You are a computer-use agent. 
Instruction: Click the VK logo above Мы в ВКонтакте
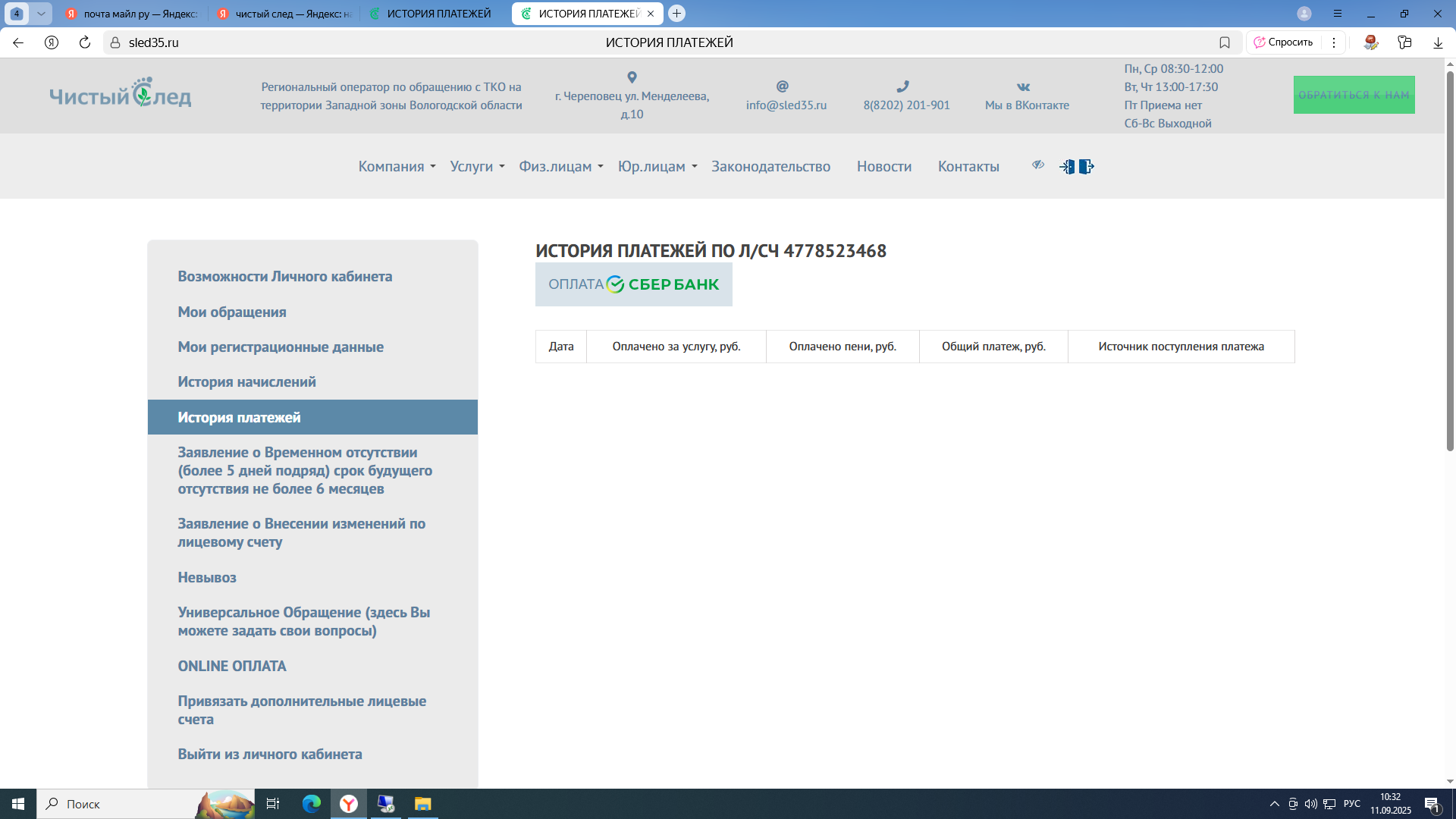1024,87
